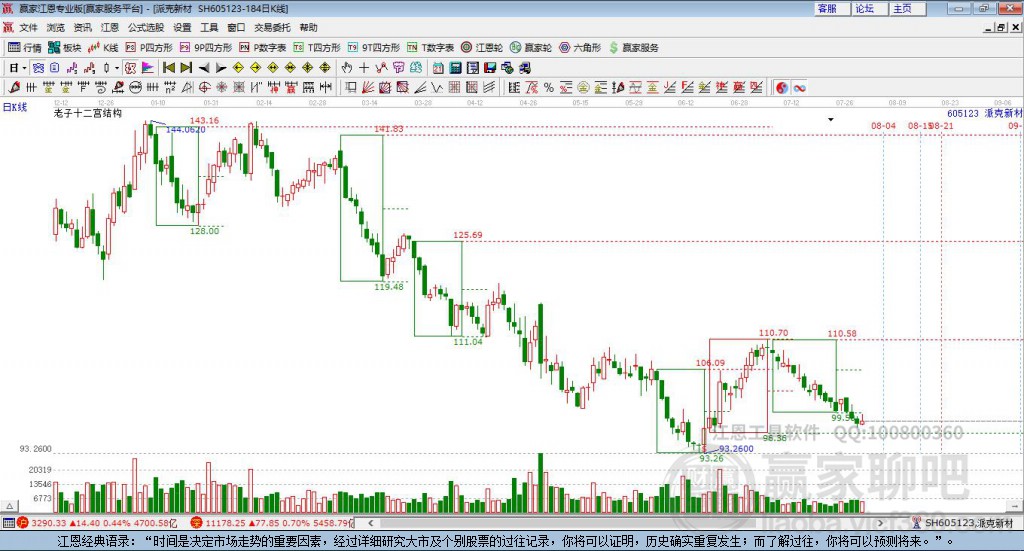Open the 六角形 hexagon tool
Screen dimensions: 1024x551
click(580, 48)
